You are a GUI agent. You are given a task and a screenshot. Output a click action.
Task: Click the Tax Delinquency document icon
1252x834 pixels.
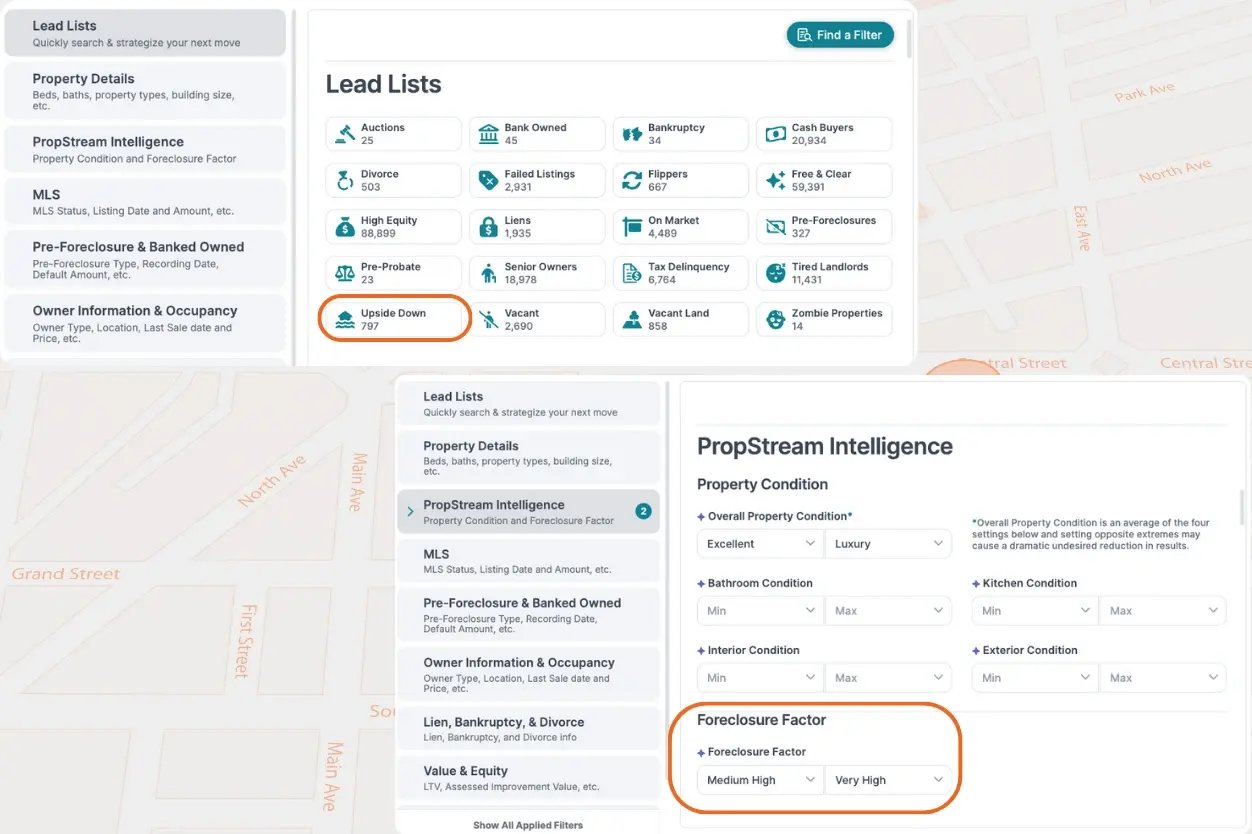632,271
